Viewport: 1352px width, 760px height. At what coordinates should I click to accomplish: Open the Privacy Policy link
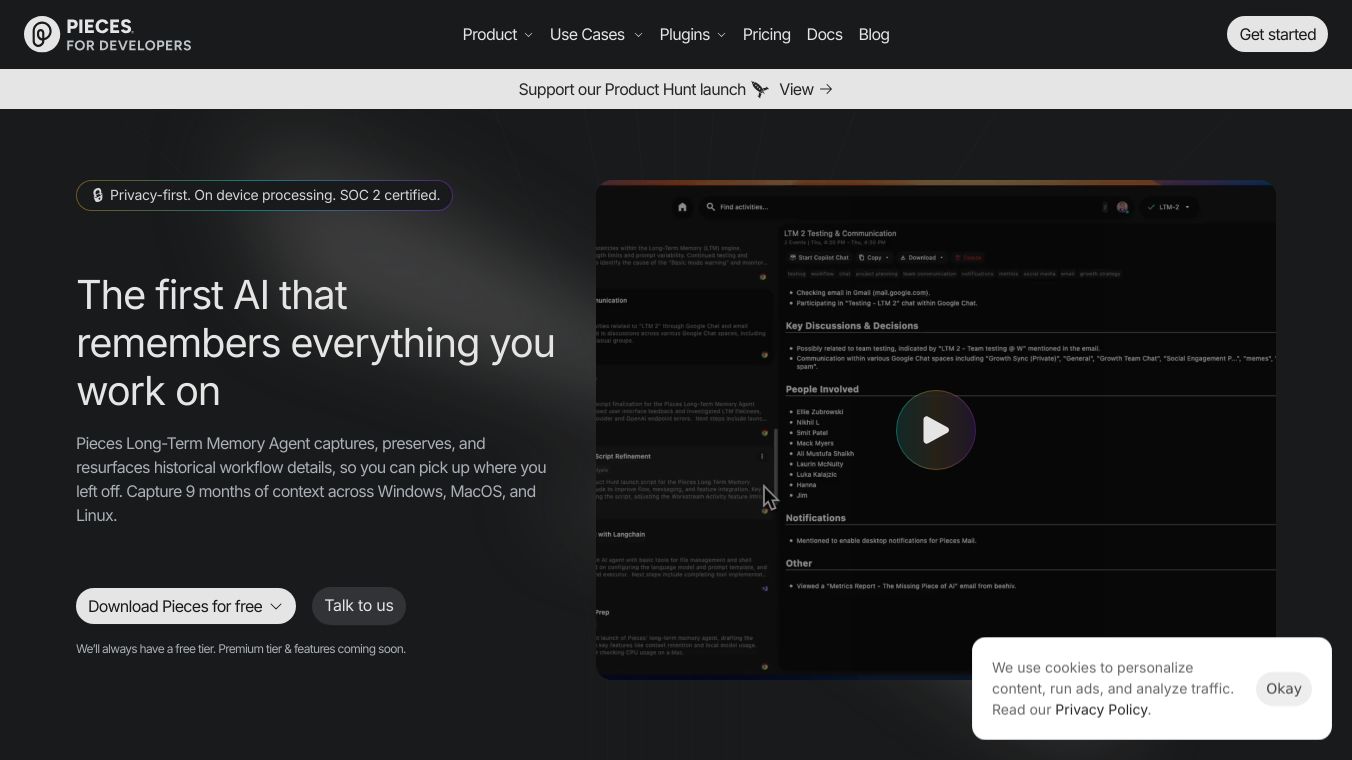[x=1101, y=710]
